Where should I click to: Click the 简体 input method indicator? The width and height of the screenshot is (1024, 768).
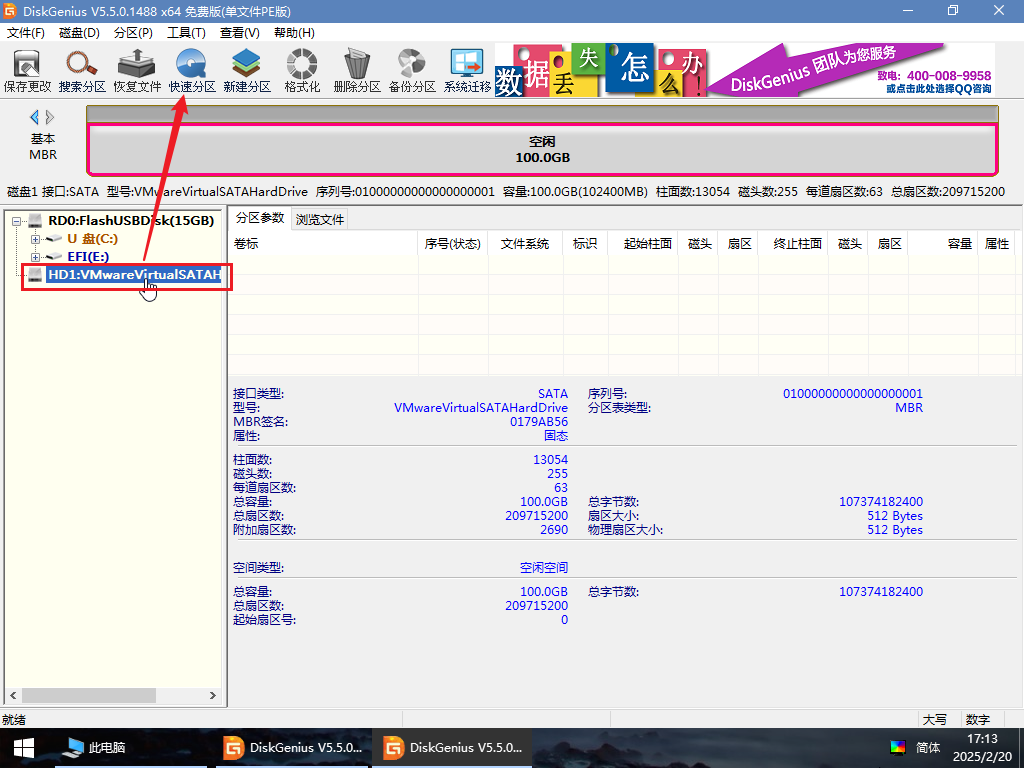(927, 747)
